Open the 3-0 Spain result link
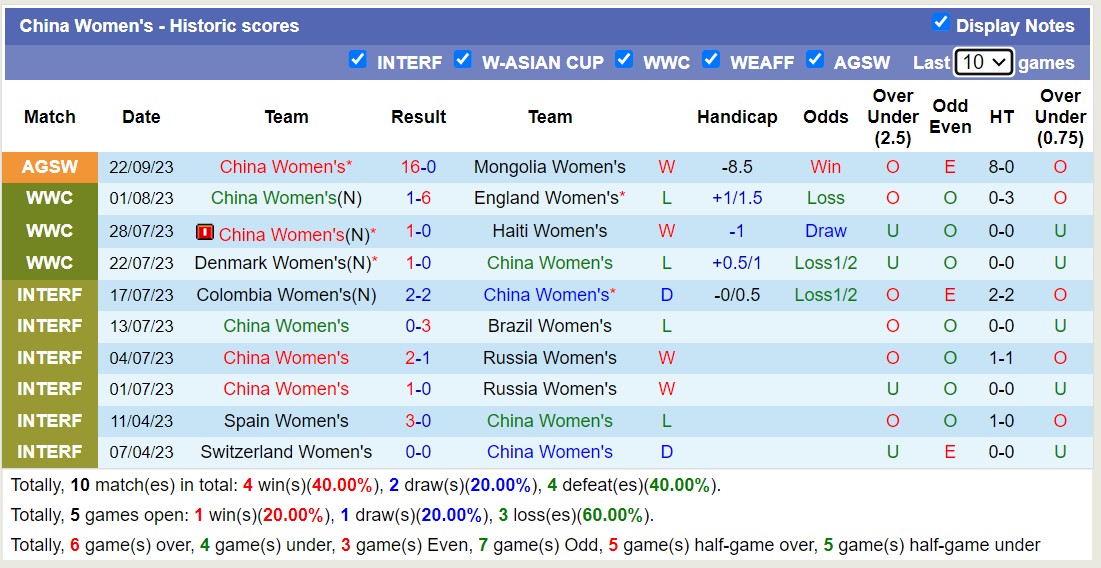The height and width of the screenshot is (568, 1101). click(418, 421)
